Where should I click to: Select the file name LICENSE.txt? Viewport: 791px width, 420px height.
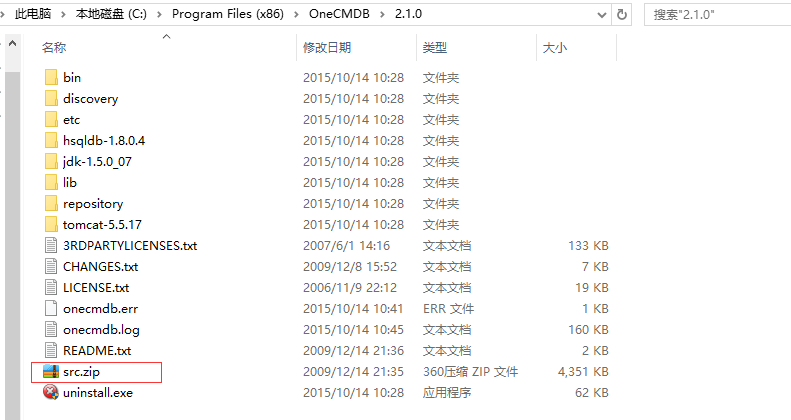pos(96,287)
